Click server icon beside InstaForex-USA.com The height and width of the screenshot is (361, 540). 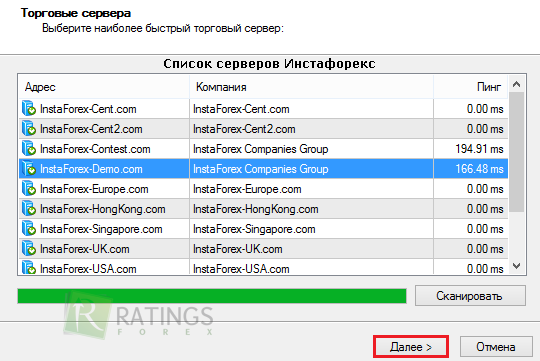point(29,268)
